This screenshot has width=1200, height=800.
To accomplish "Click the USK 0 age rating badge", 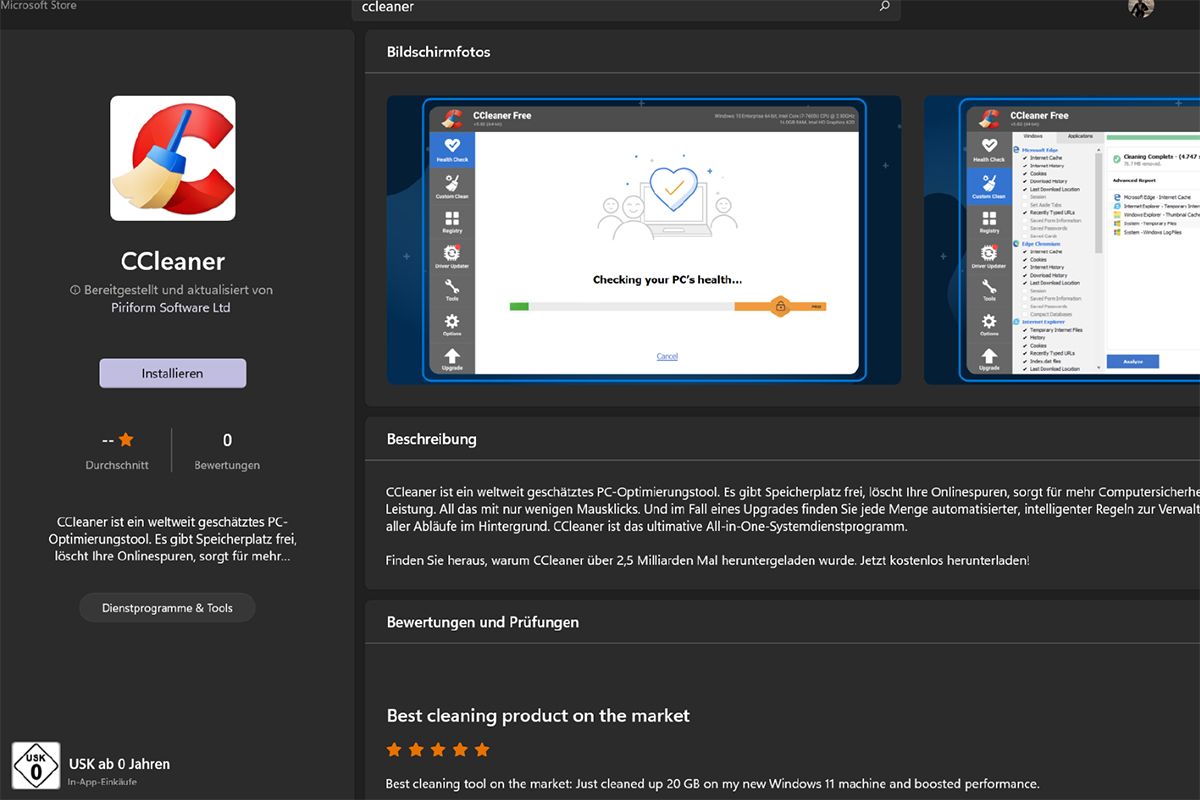I will pyautogui.click(x=36, y=766).
